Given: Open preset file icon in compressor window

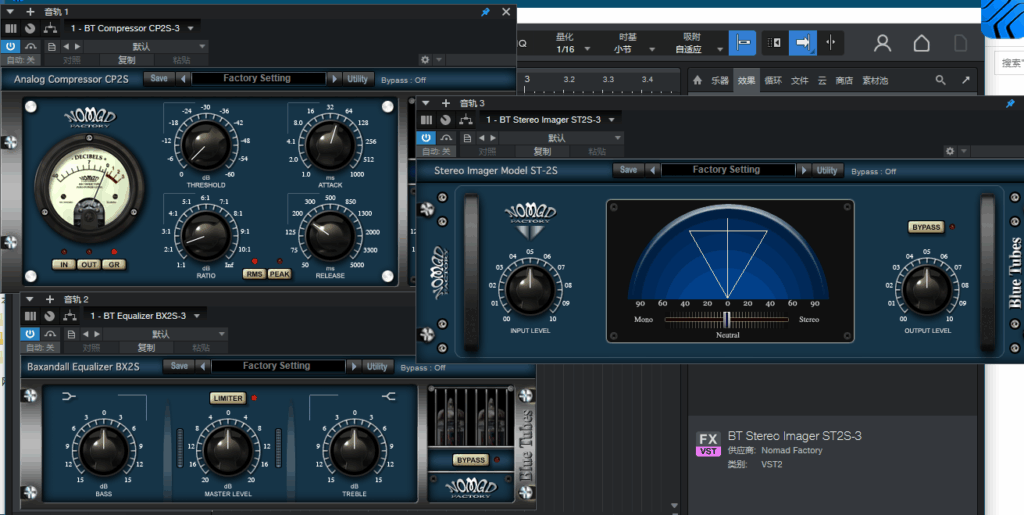Looking at the screenshot, I should coord(52,46).
